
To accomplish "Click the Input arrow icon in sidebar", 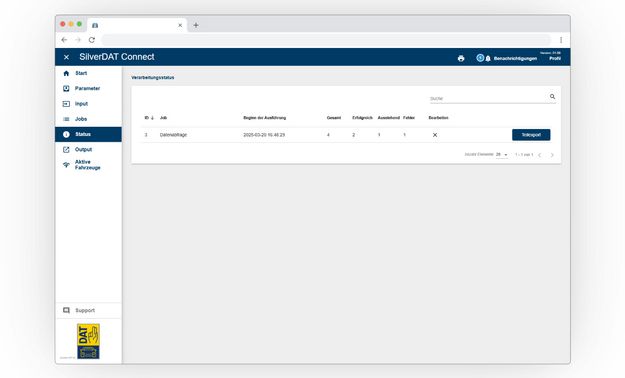I will [x=66, y=104].
